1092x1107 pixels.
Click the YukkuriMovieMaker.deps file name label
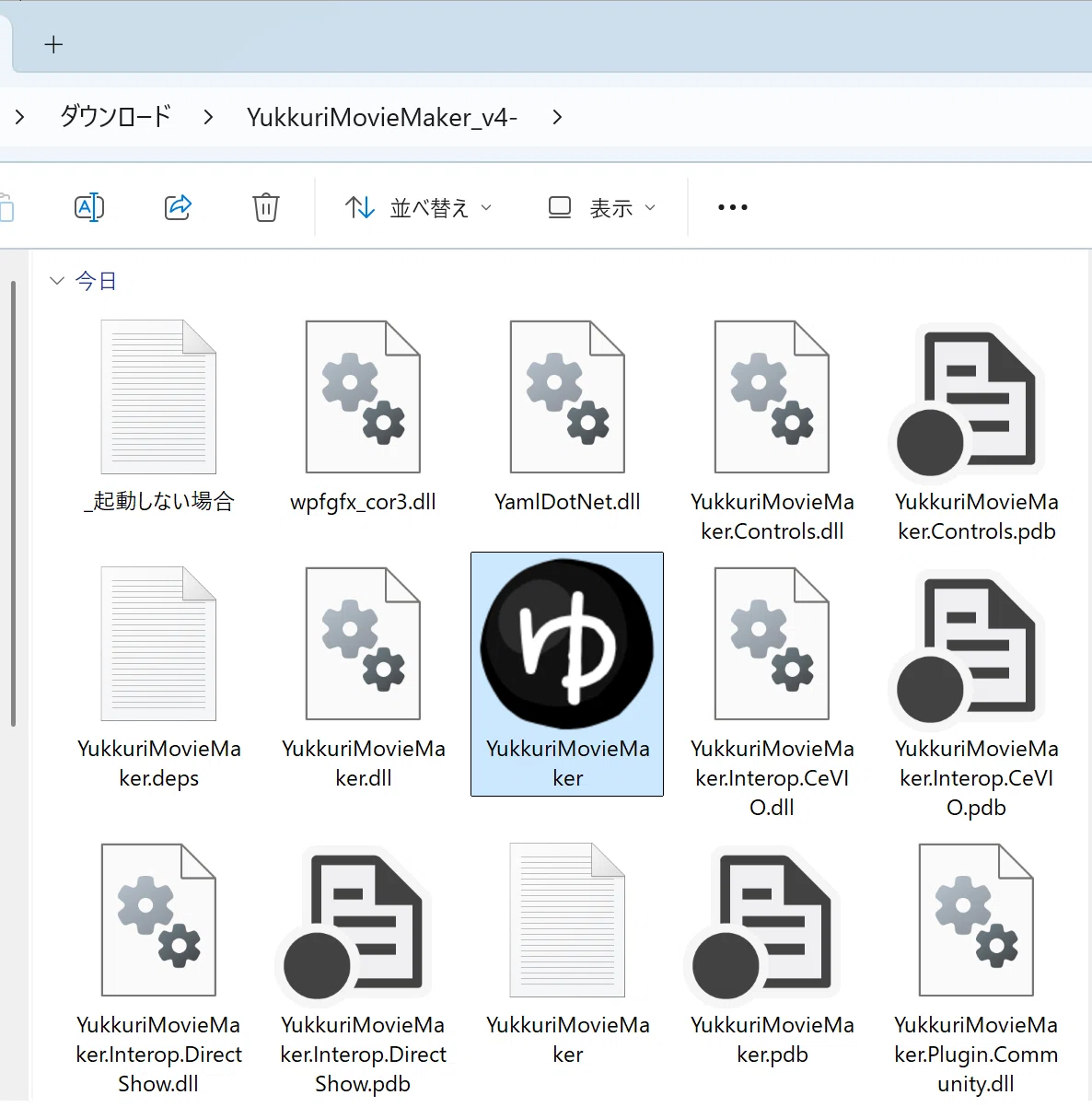[x=159, y=763]
